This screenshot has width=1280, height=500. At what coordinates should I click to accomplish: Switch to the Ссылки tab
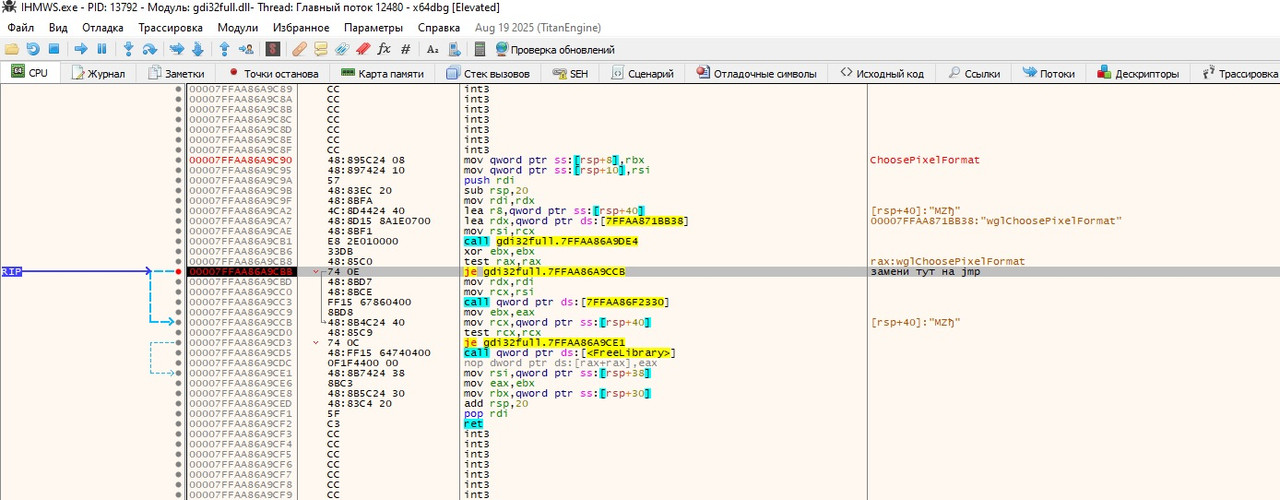[x=974, y=74]
